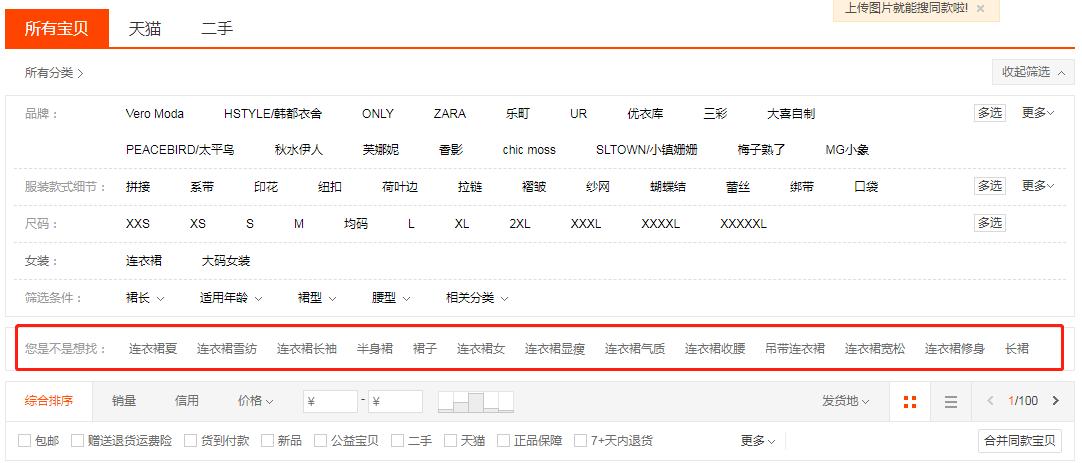Image resolution: width=1082 pixels, height=463 pixels.
Task: Open the 腰型 filter dropdown
Action: 391,298
